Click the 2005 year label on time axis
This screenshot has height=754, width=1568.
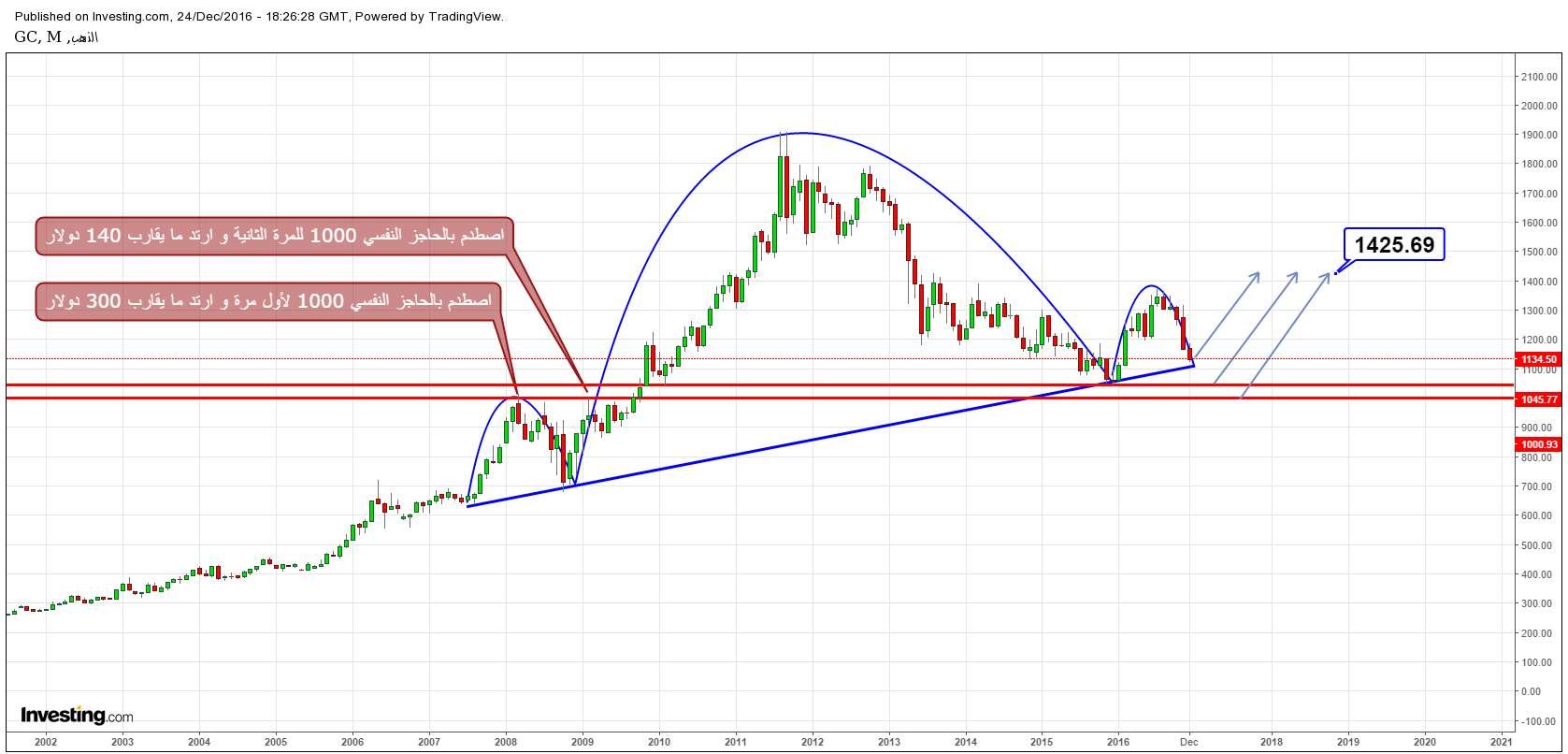(x=276, y=741)
